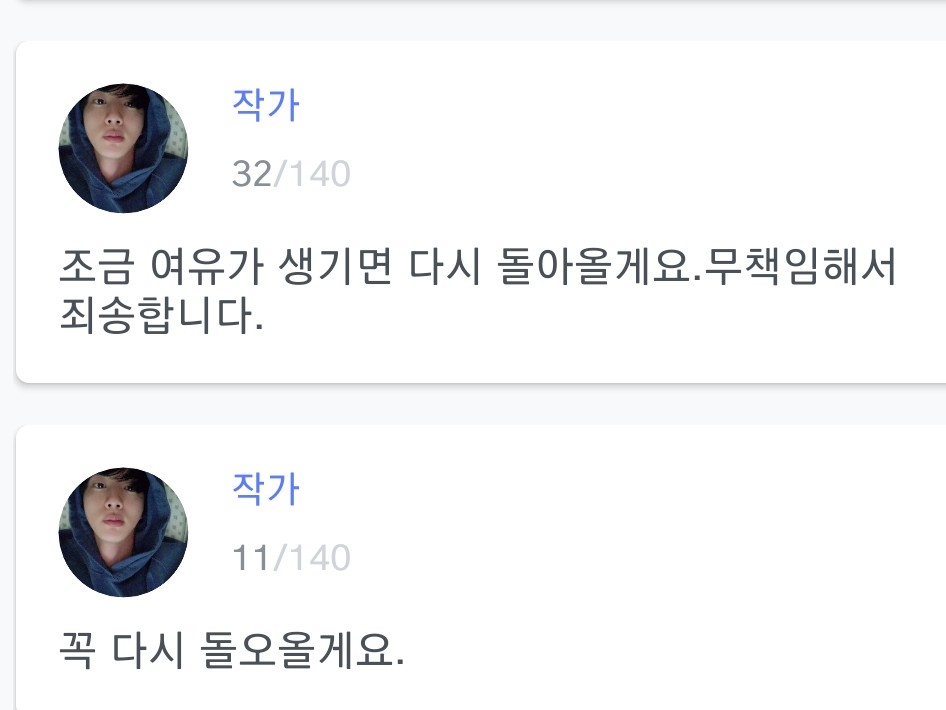Click the avatar on the 11/140 post
This screenshot has height=710, width=946.
(123, 532)
